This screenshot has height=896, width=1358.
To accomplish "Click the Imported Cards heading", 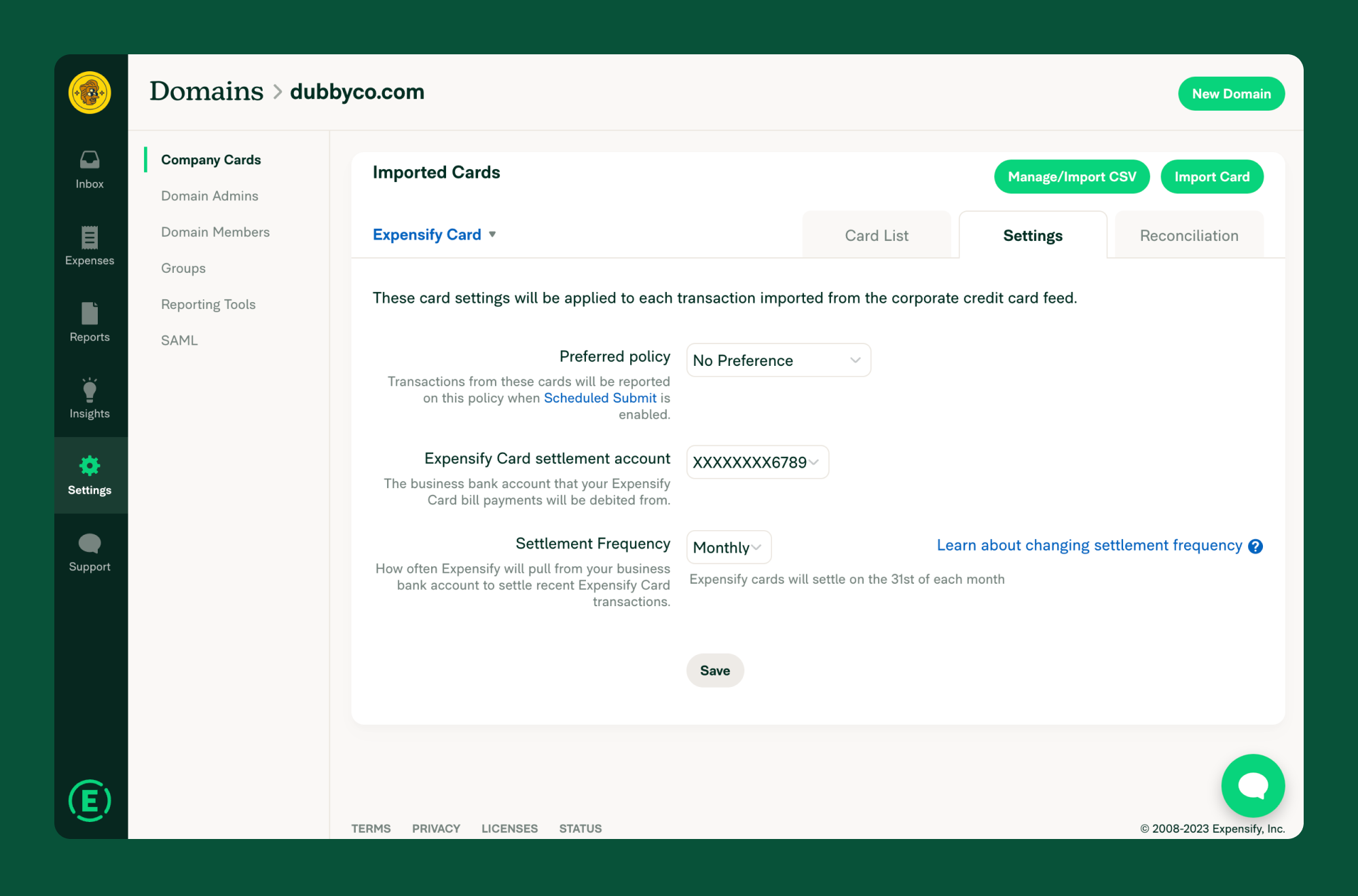I will coord(436,172).
